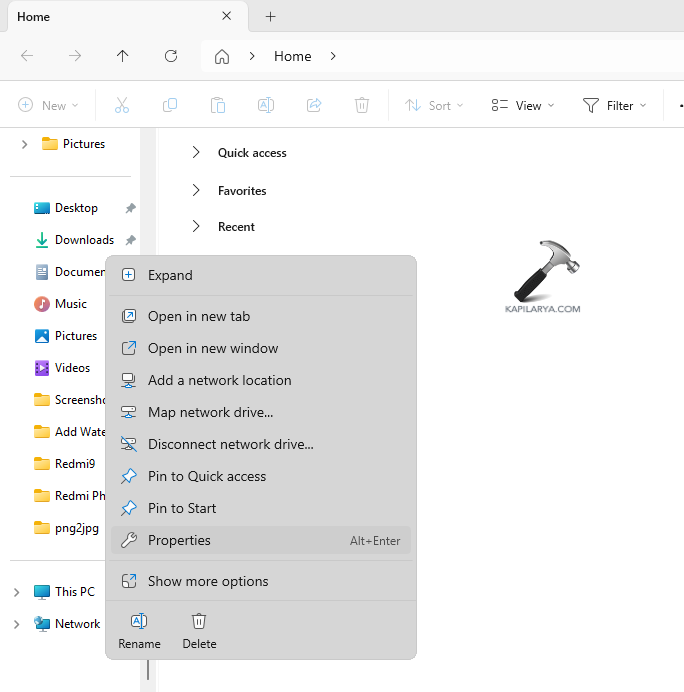This screenshot has height=692, width=684.
Task: Expand the This PC tree node
Action: 16,592
